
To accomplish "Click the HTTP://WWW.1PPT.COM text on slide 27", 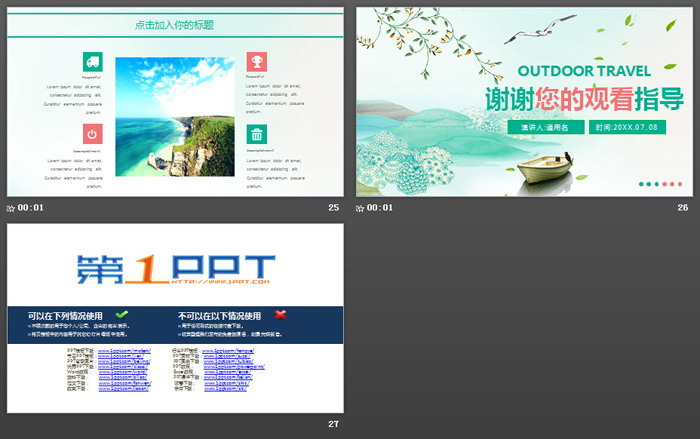I will (x=221, y=282).
